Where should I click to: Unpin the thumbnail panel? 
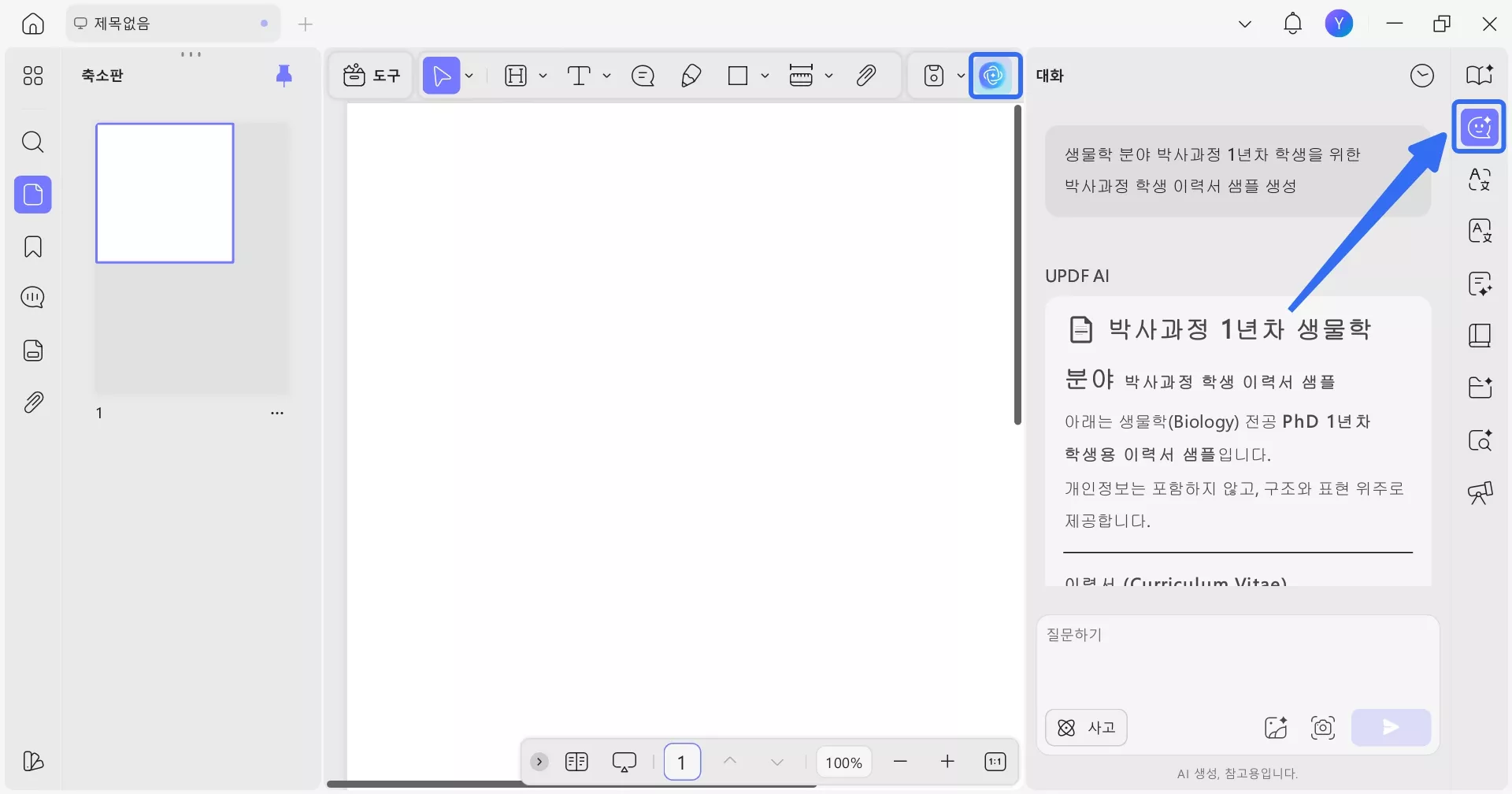click(x=284, y=75)
